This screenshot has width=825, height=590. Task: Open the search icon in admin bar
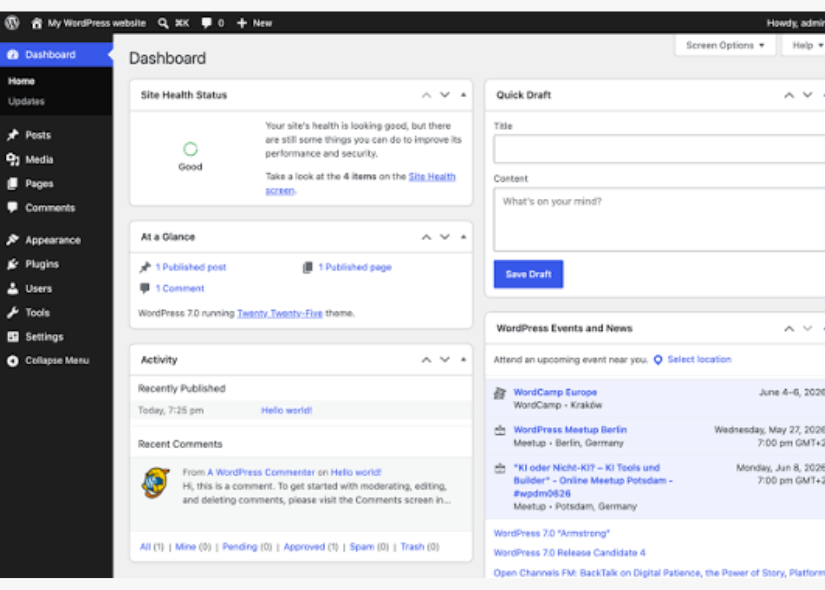pyautogui.click(x=163, y=23)
